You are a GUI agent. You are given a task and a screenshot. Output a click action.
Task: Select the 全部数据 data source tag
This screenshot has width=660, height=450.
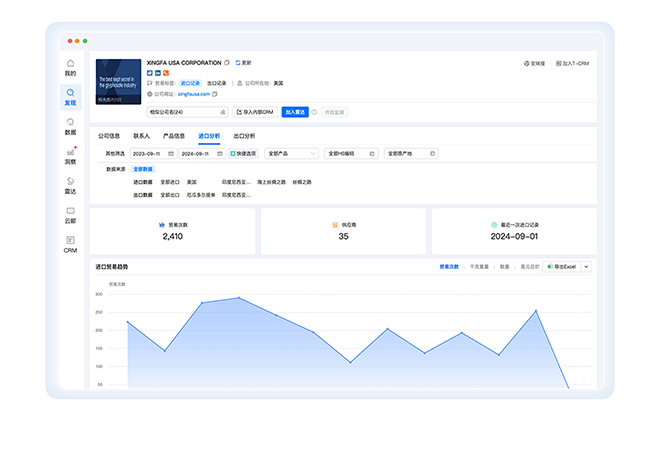coord(143,169)
